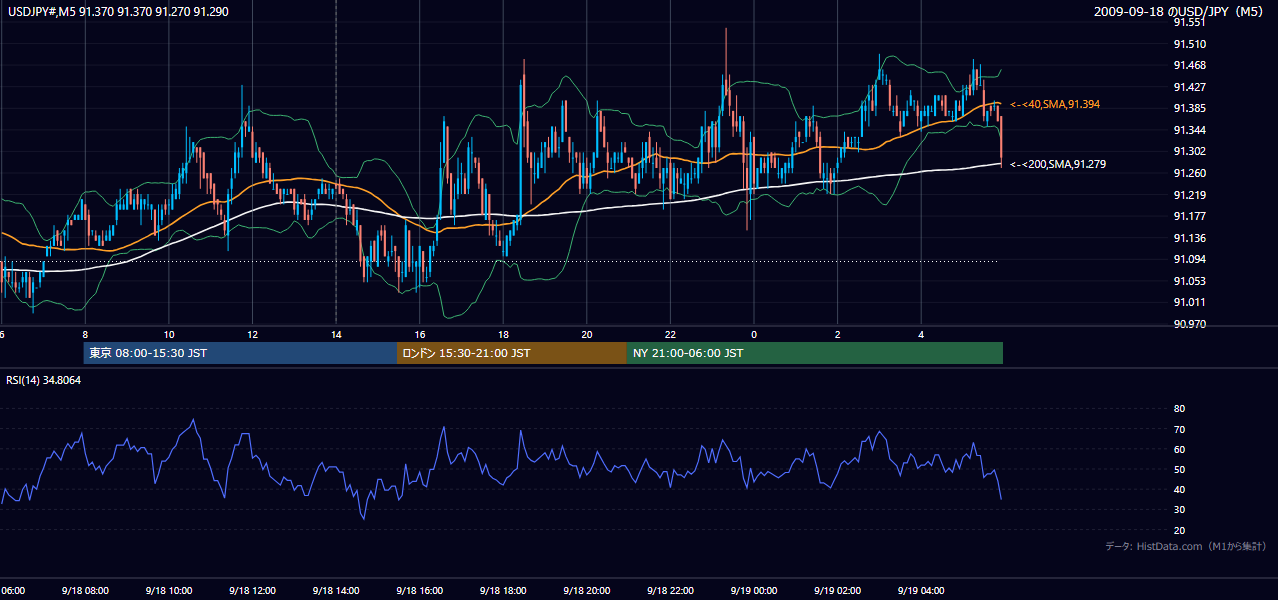Click the 9/18 20:00 date axis label
Image resolution: width=1278 pixels, height=600 pixels.
coord(587,591)
